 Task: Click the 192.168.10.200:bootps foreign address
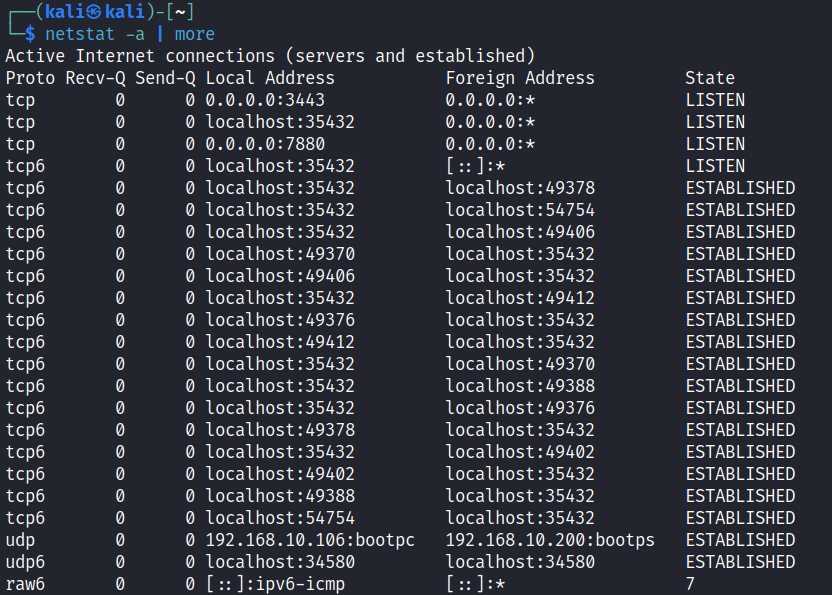coord(550,540)
